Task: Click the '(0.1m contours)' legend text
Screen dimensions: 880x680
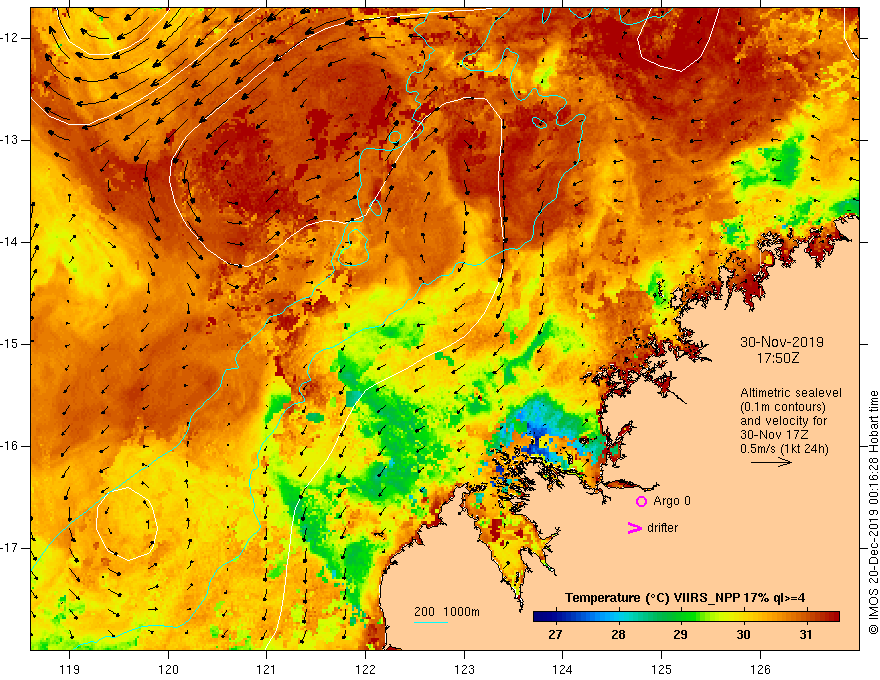Action: pos(783,407)
